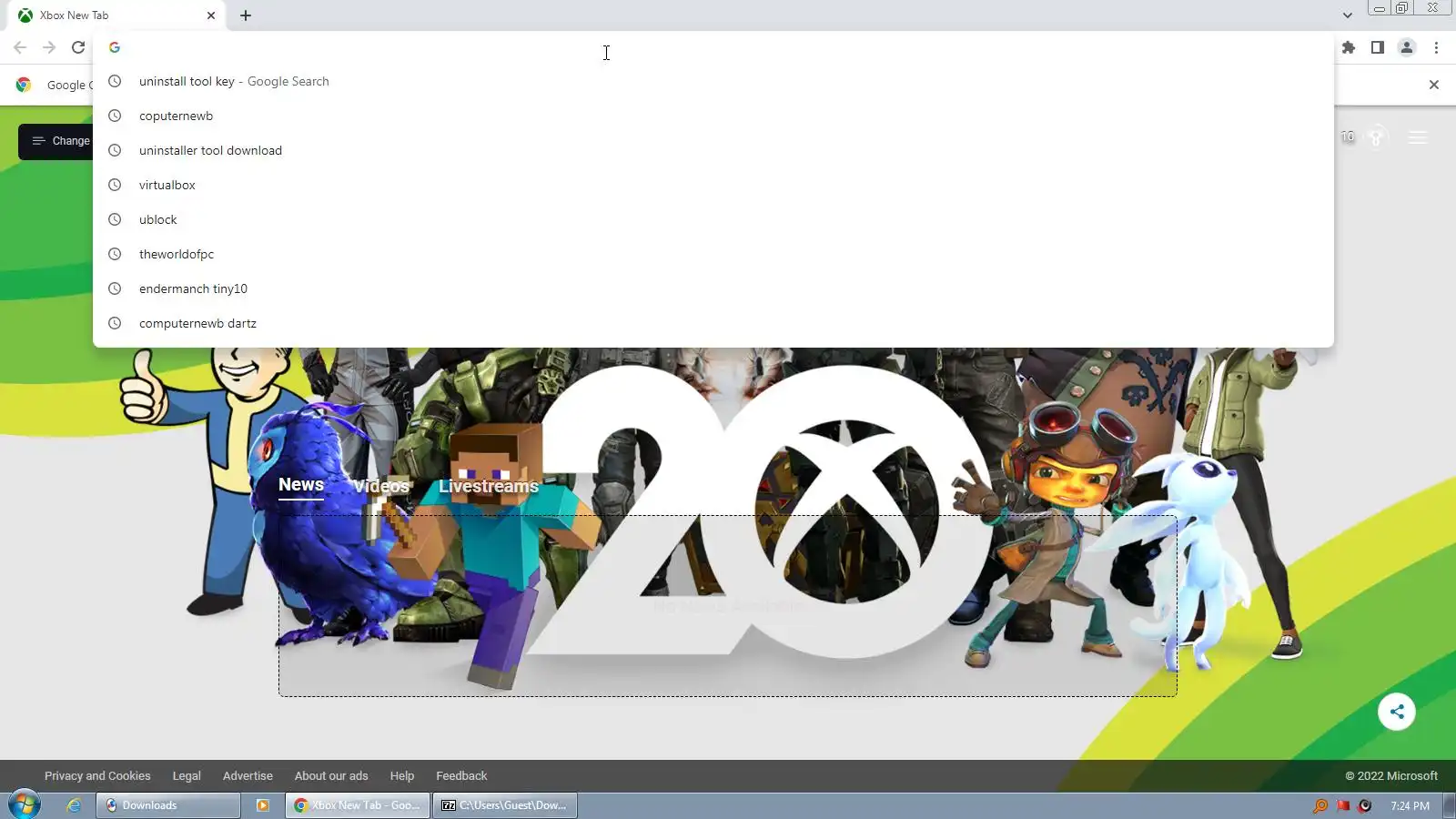Choose suggestion 'uninstall tool key'
1456x819 pixels.
click(713, 81)
